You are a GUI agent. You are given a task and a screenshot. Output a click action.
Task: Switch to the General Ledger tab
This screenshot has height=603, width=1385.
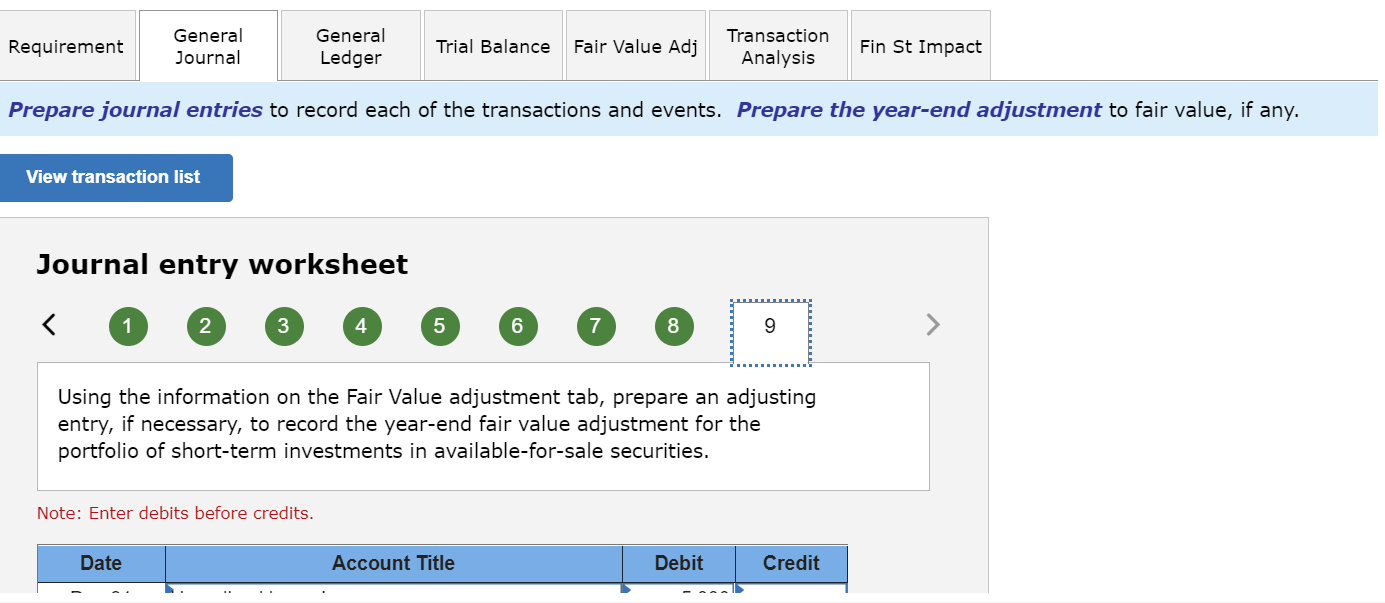pyautogui.click(x=350, y=45)
